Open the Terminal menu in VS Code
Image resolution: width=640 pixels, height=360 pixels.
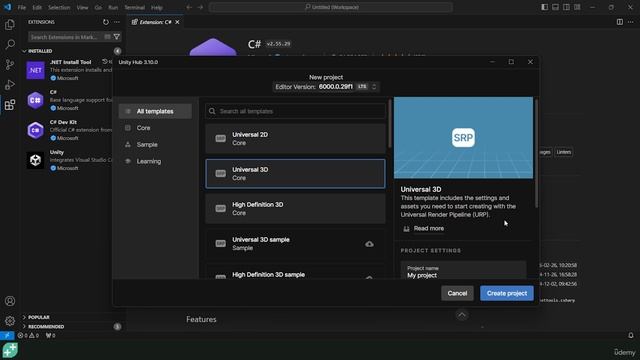click(134, 7)
